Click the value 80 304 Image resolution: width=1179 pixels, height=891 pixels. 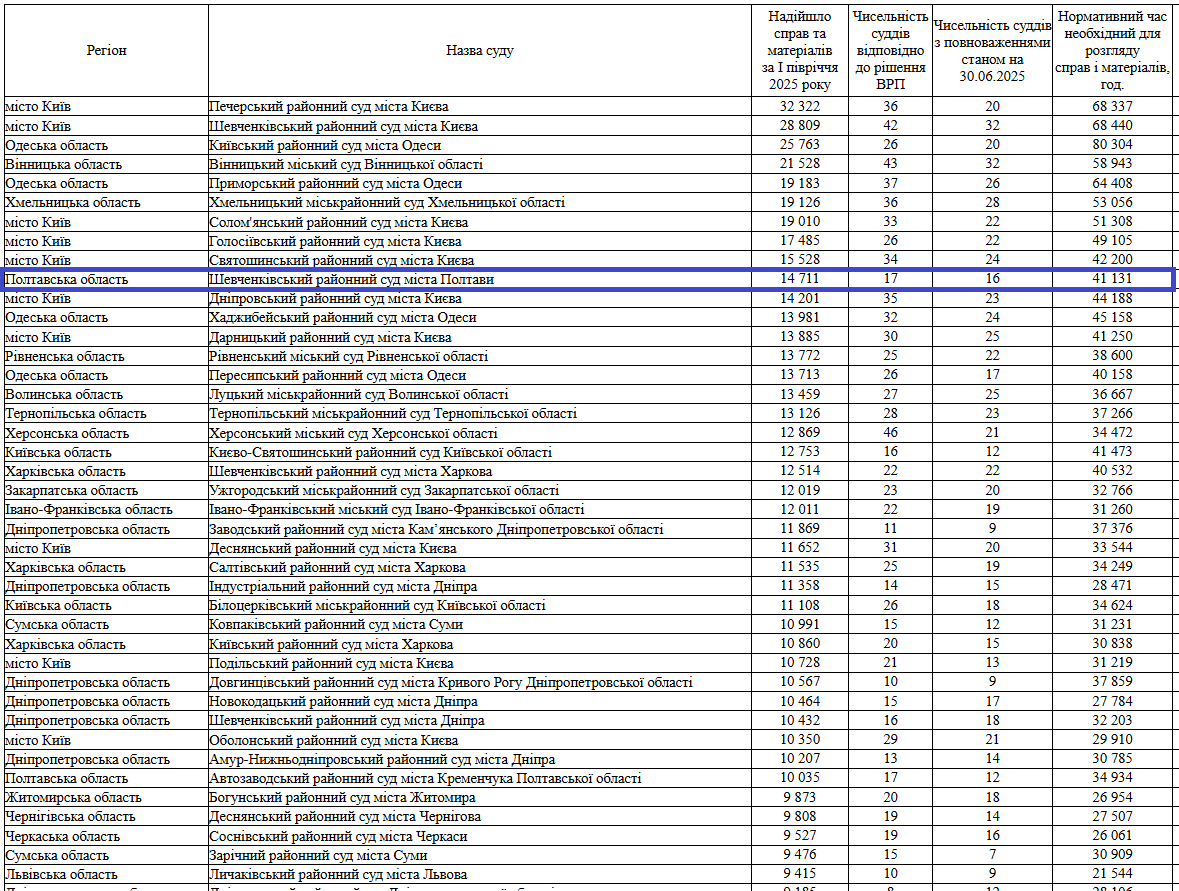click(1112, 144)
